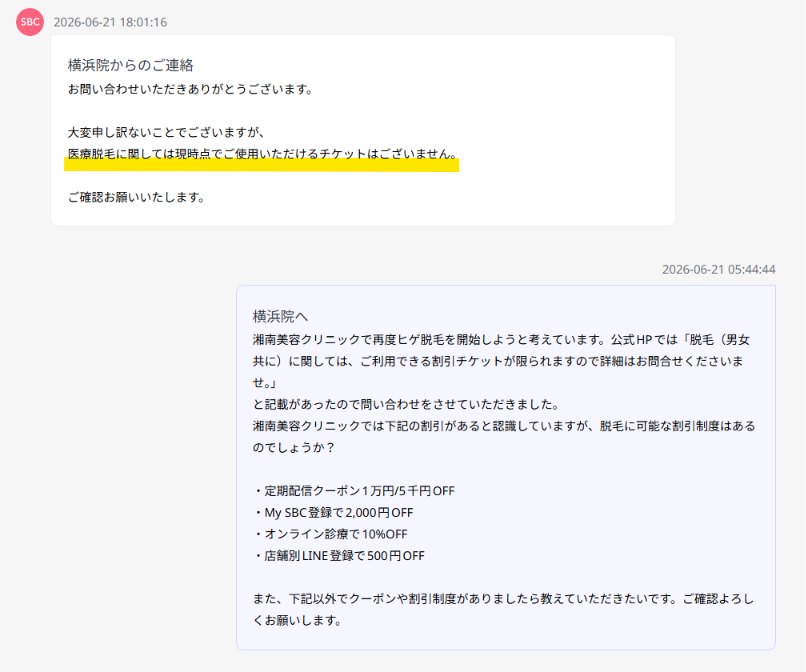
Task: Click line お問い合わせいただきありがとうございます。
Action: pyautogui.click(x=191, y=89)
